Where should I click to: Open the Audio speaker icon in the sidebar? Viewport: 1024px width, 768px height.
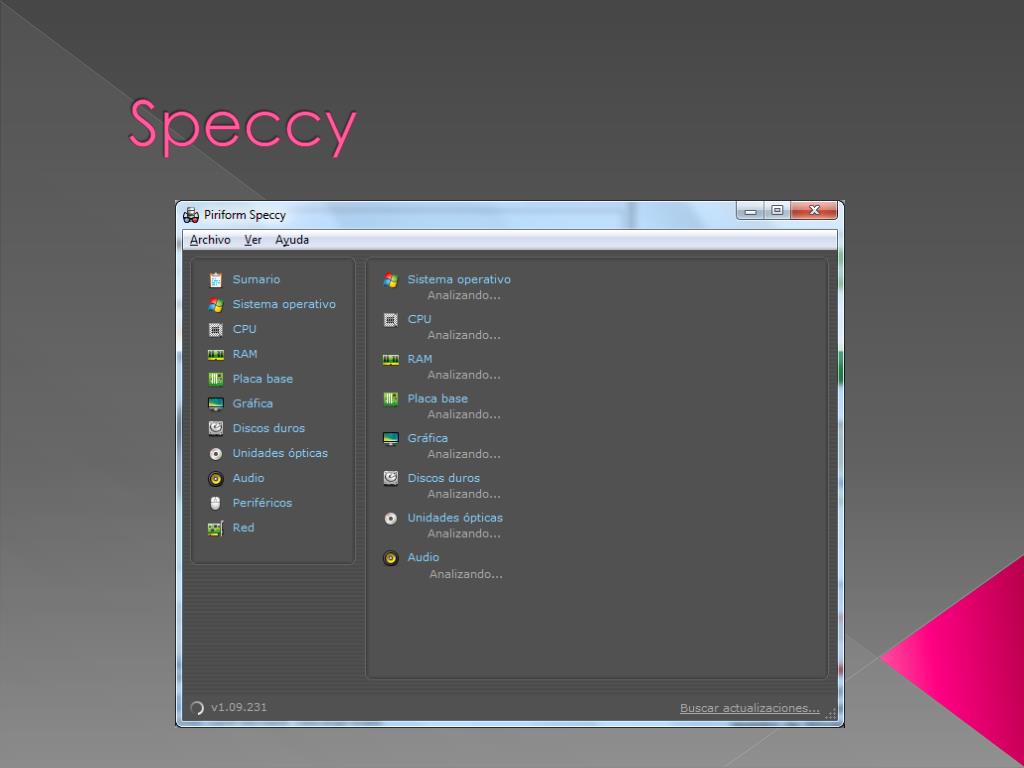pos(216,479)
